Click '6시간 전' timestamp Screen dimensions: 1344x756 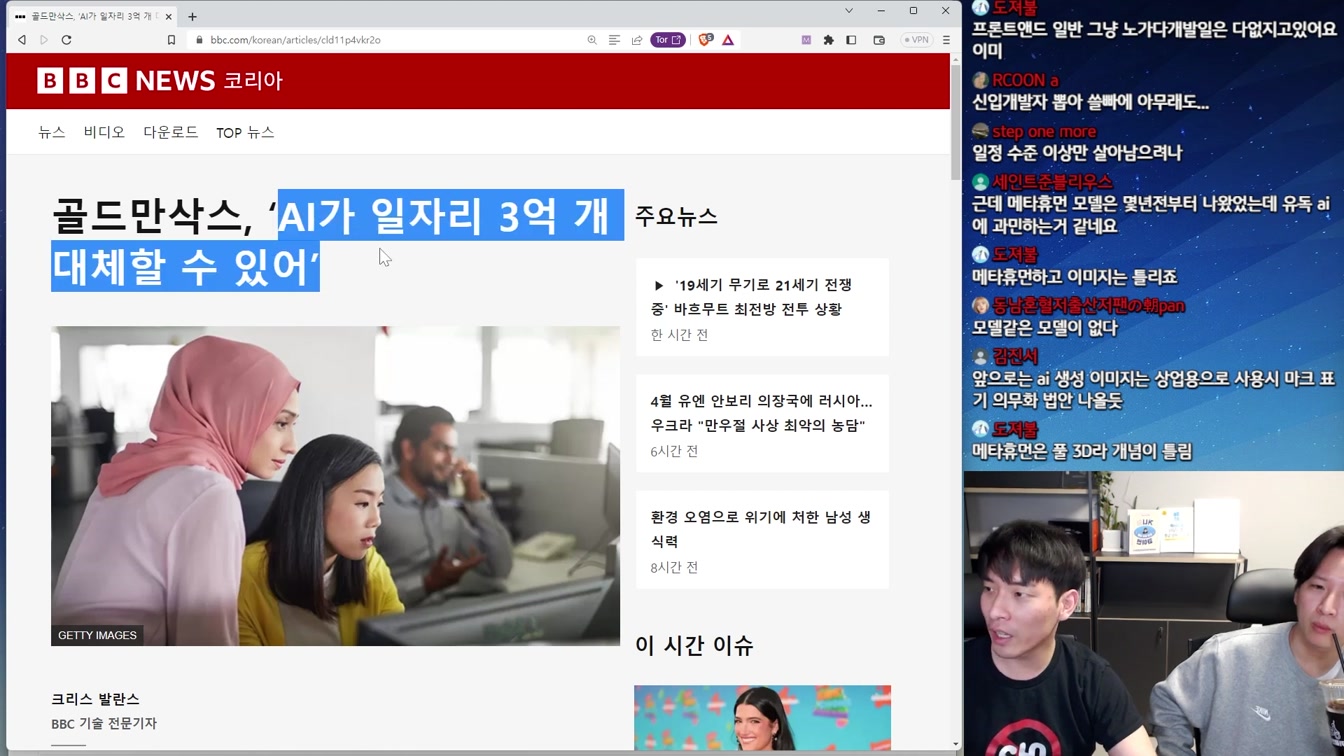click(674, 451)
